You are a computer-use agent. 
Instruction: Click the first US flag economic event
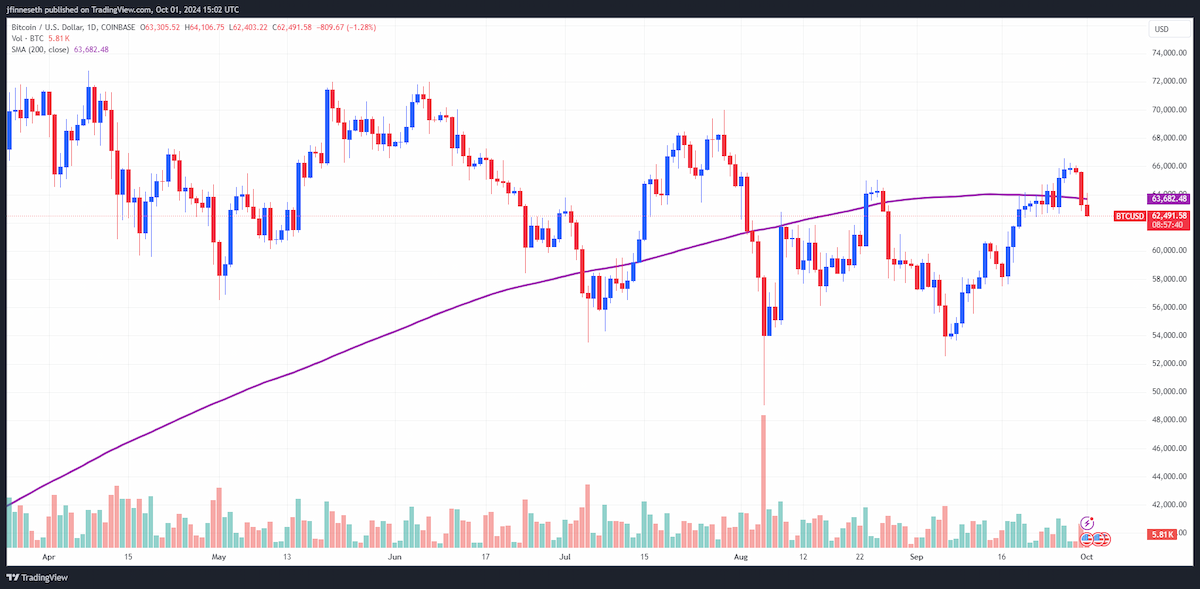point(1086,538)
